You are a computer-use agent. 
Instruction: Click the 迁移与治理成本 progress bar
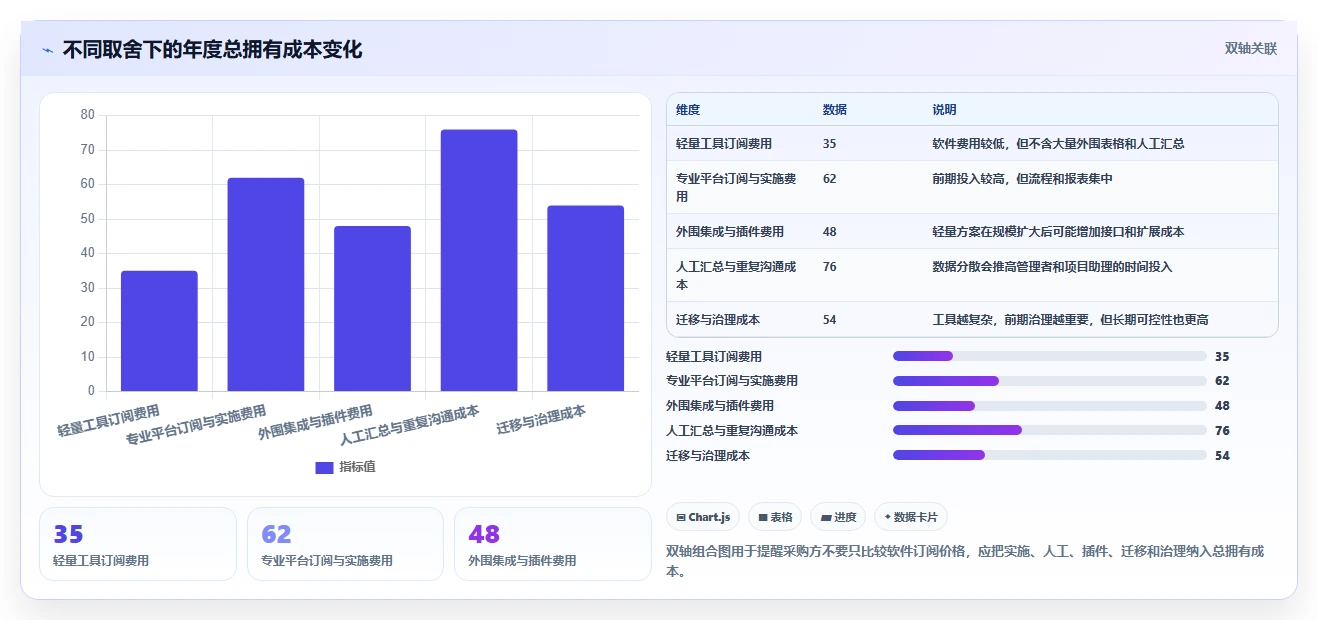pyautogui.click(x=1050, y=455)
